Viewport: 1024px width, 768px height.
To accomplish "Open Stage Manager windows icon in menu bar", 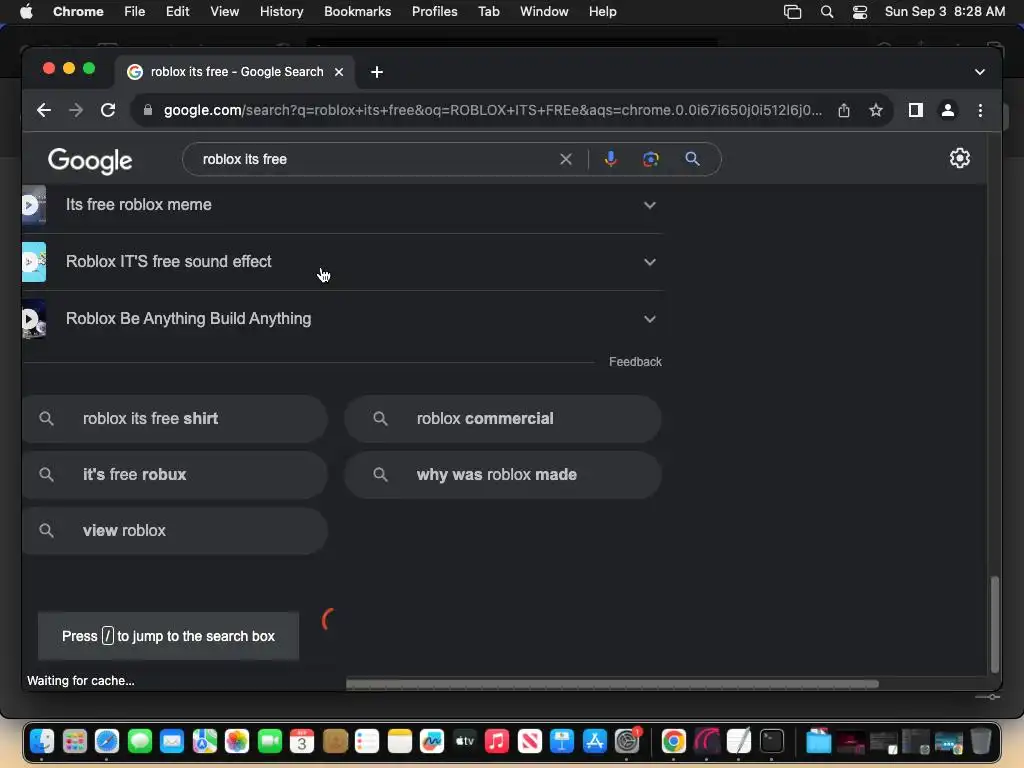I will (792, 12).
